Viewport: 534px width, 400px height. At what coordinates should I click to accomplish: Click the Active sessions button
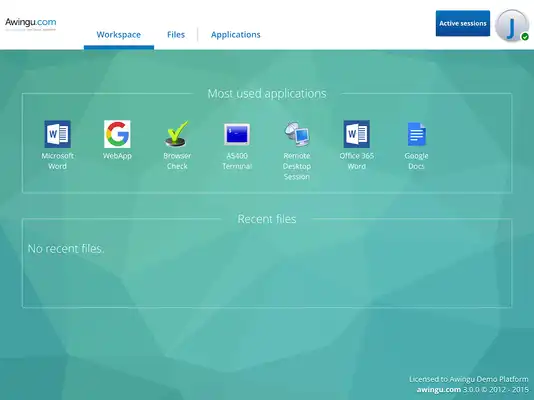click(x=463, y=23)
